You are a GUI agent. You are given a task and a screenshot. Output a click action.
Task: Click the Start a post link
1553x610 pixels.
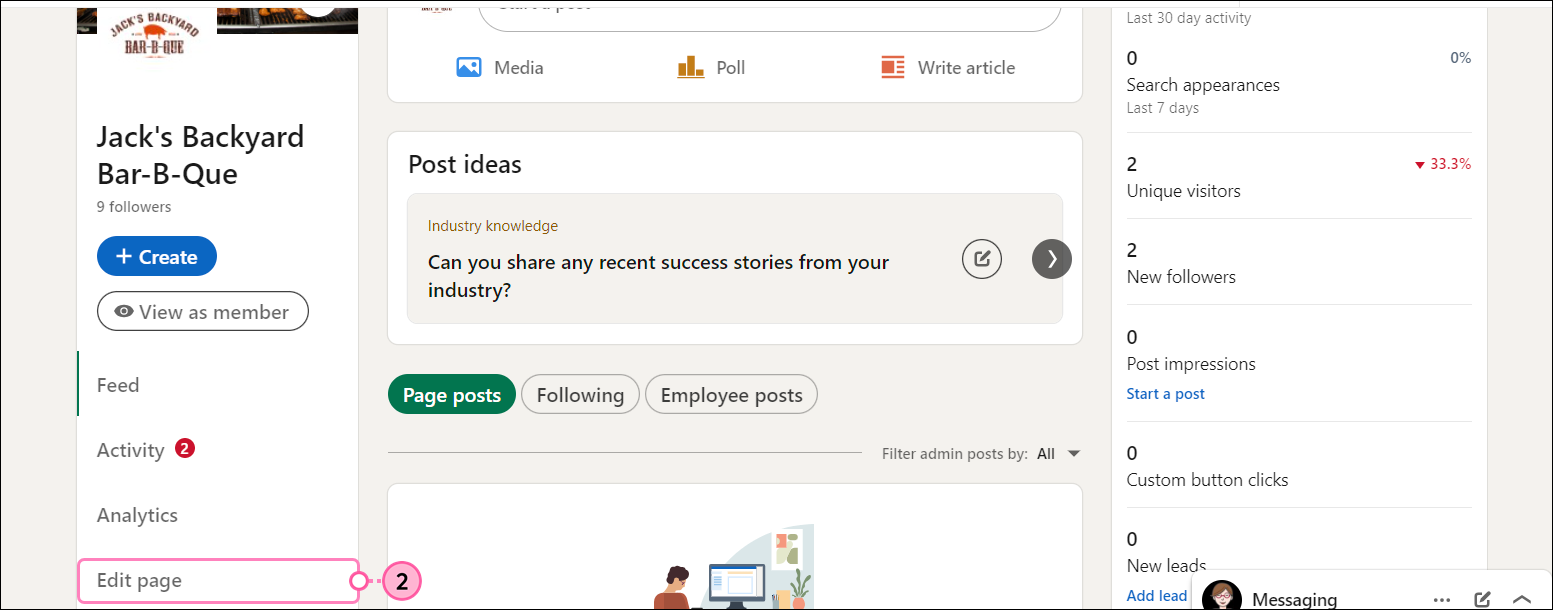point(1165,393)
